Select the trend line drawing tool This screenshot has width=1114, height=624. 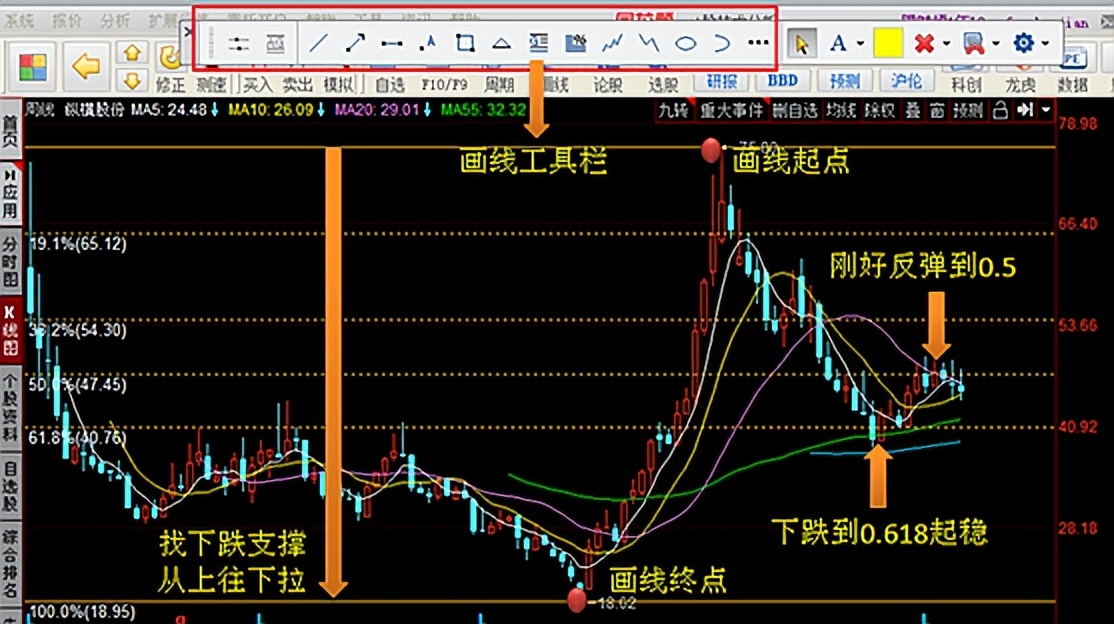pos(320,41)
